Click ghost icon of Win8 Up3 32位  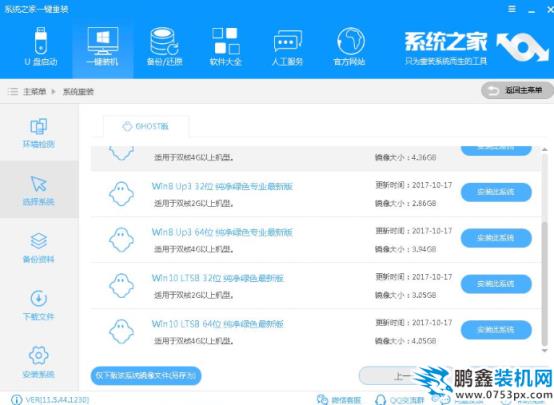[121, 194]
